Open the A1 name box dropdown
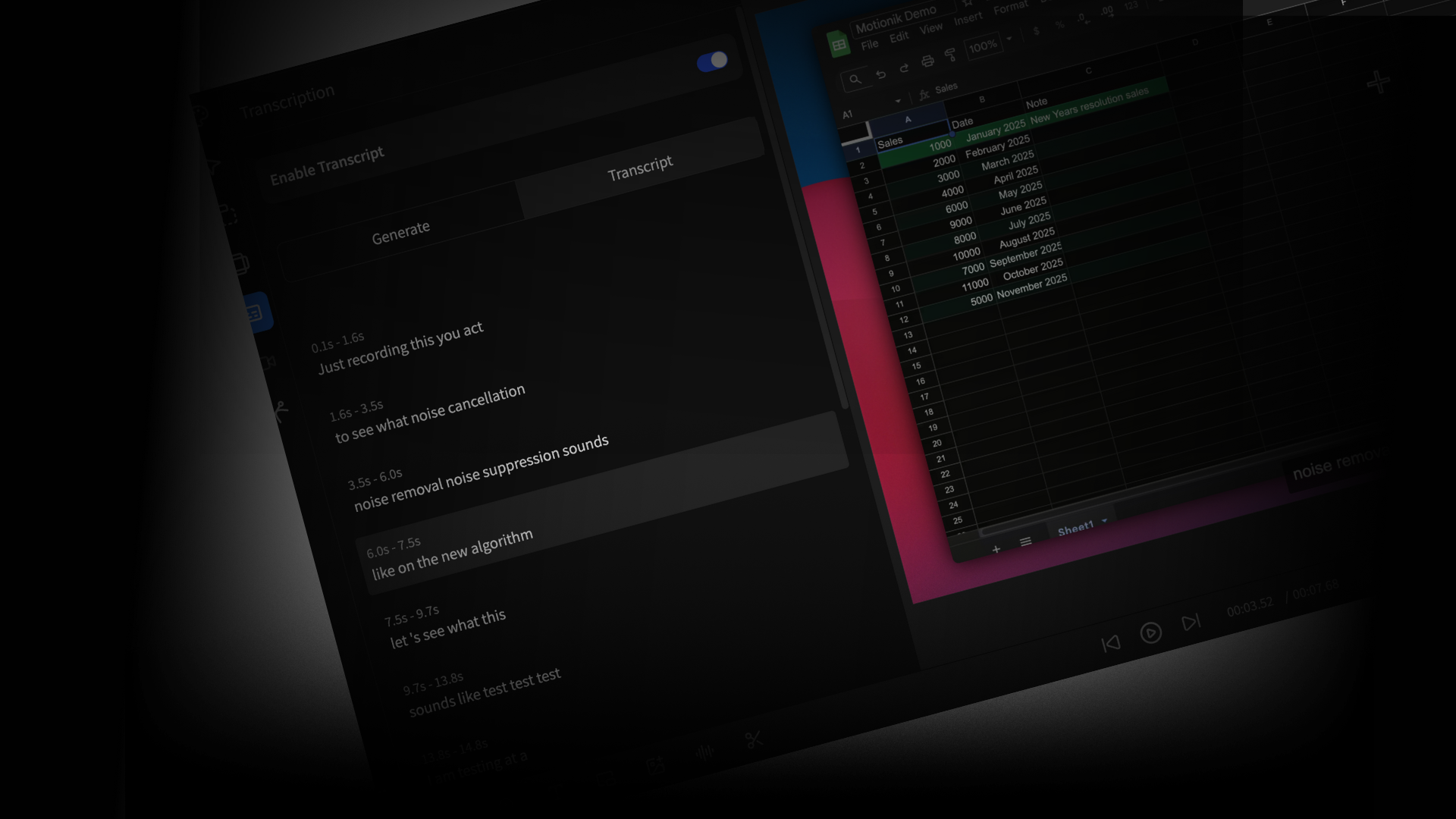 [x=898, y=101]
